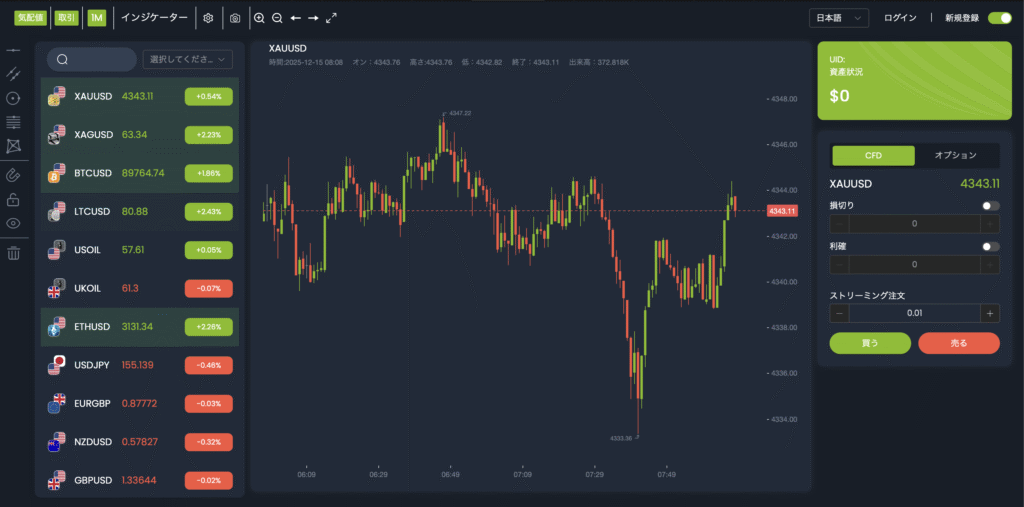Enable the 損切り stop loss switch

pyautogui.click(x=990, y=205)
